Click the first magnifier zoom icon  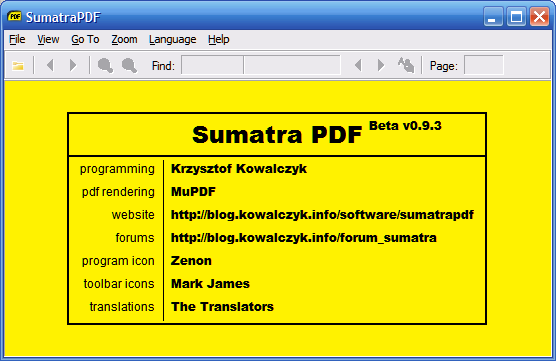(105, 66)
